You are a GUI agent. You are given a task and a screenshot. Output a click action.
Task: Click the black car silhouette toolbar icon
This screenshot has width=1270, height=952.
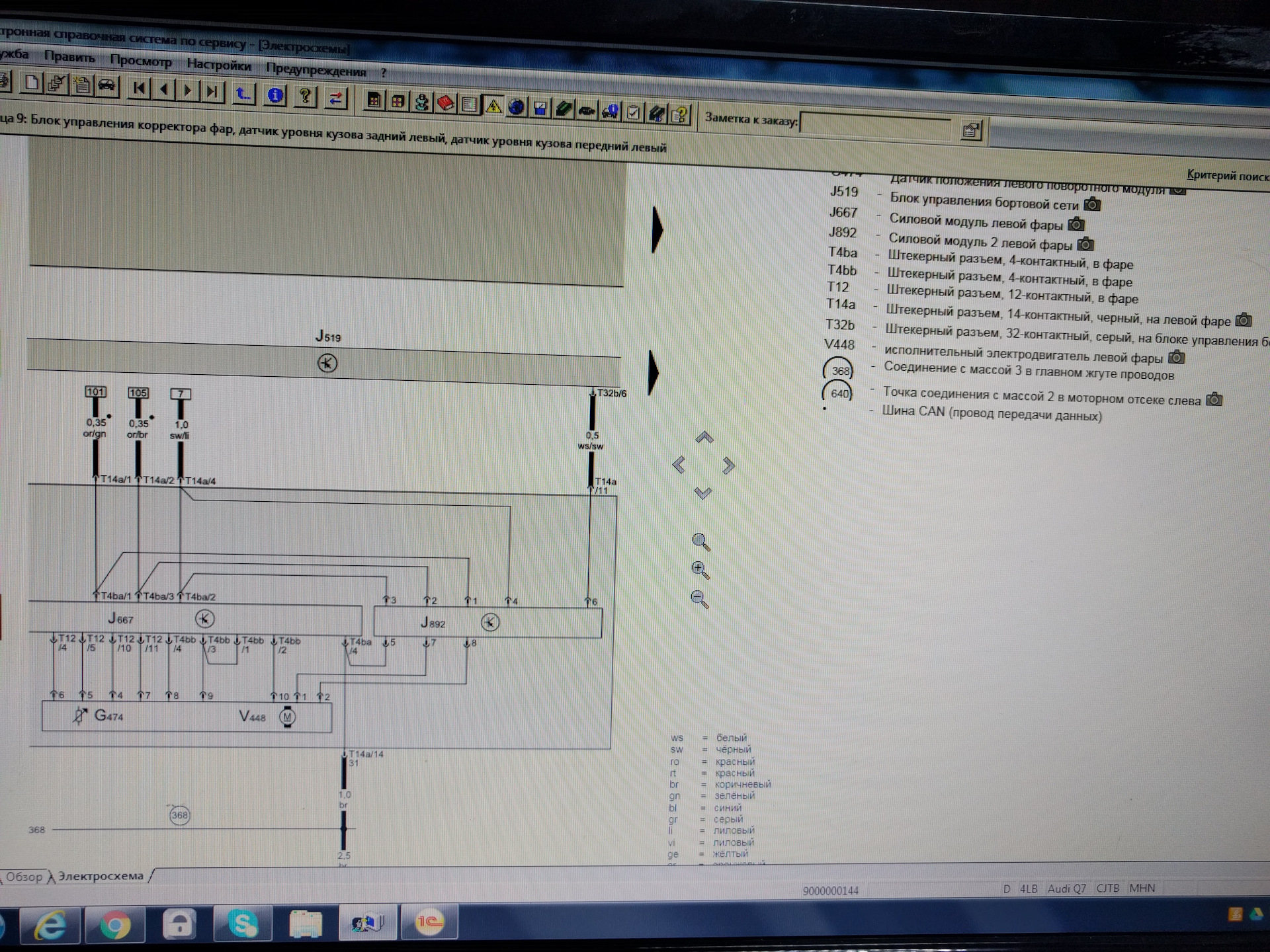[587, 110]
